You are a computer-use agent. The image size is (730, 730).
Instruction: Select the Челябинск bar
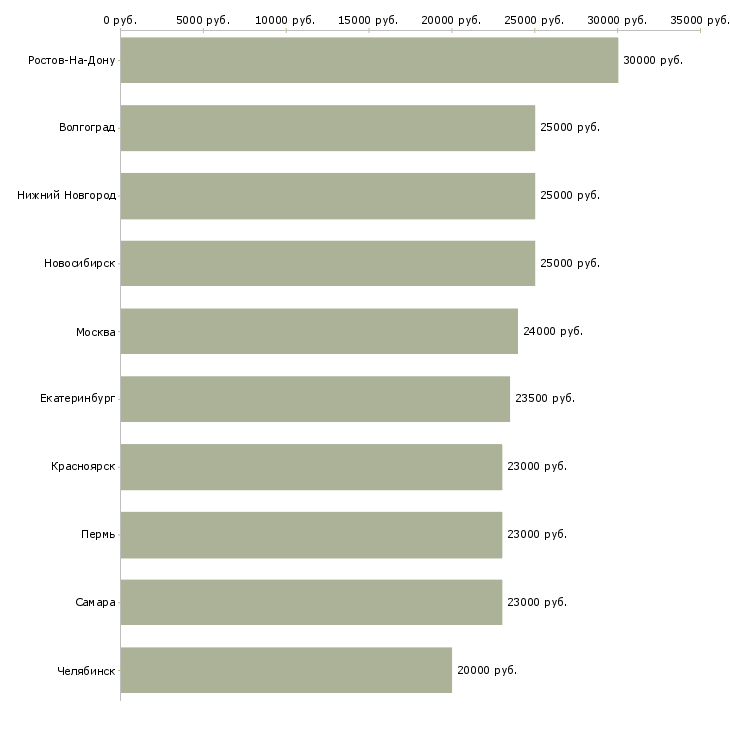coord(286,670)
